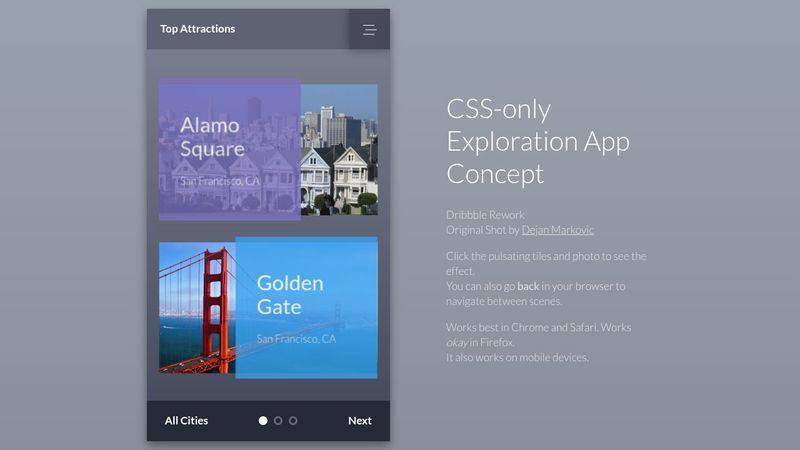
Task: Select the first filled pagination dot
Action: pos(263,421)
